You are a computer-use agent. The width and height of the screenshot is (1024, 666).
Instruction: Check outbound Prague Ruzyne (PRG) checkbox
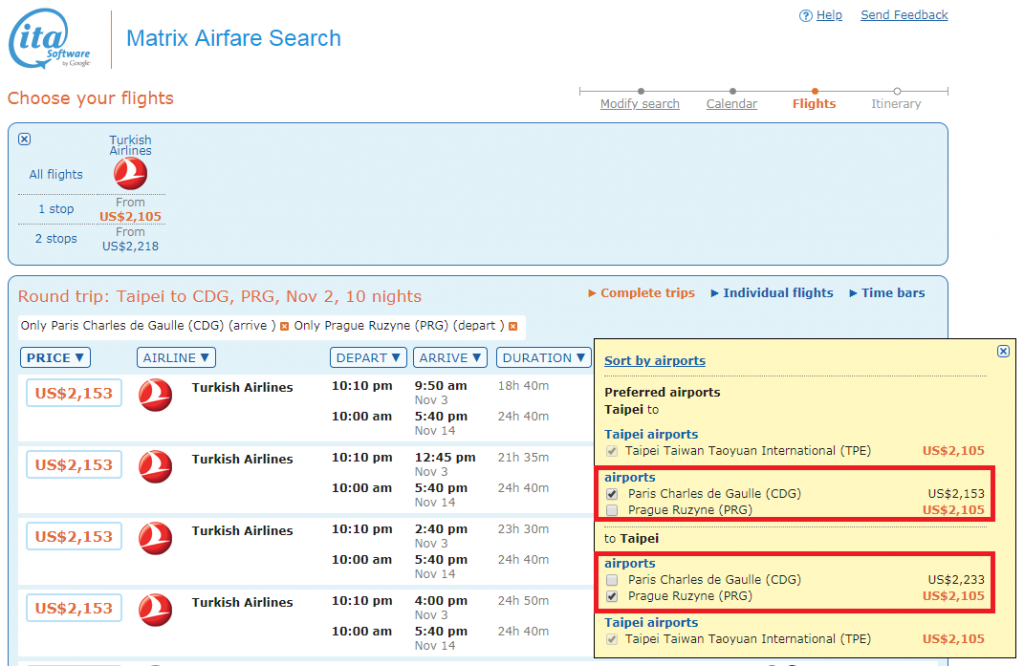(x=612, y=511)
